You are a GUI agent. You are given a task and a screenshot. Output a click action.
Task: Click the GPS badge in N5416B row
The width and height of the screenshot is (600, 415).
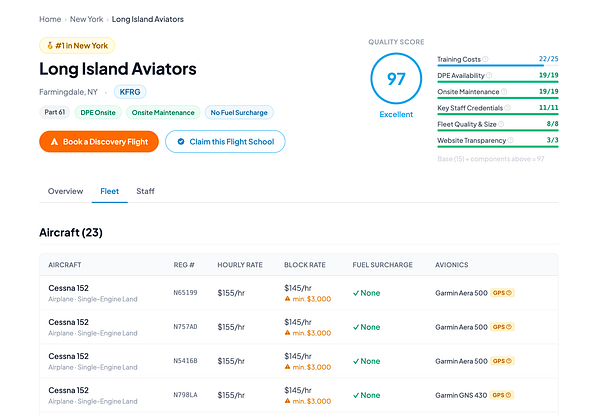tap(502, 361)
